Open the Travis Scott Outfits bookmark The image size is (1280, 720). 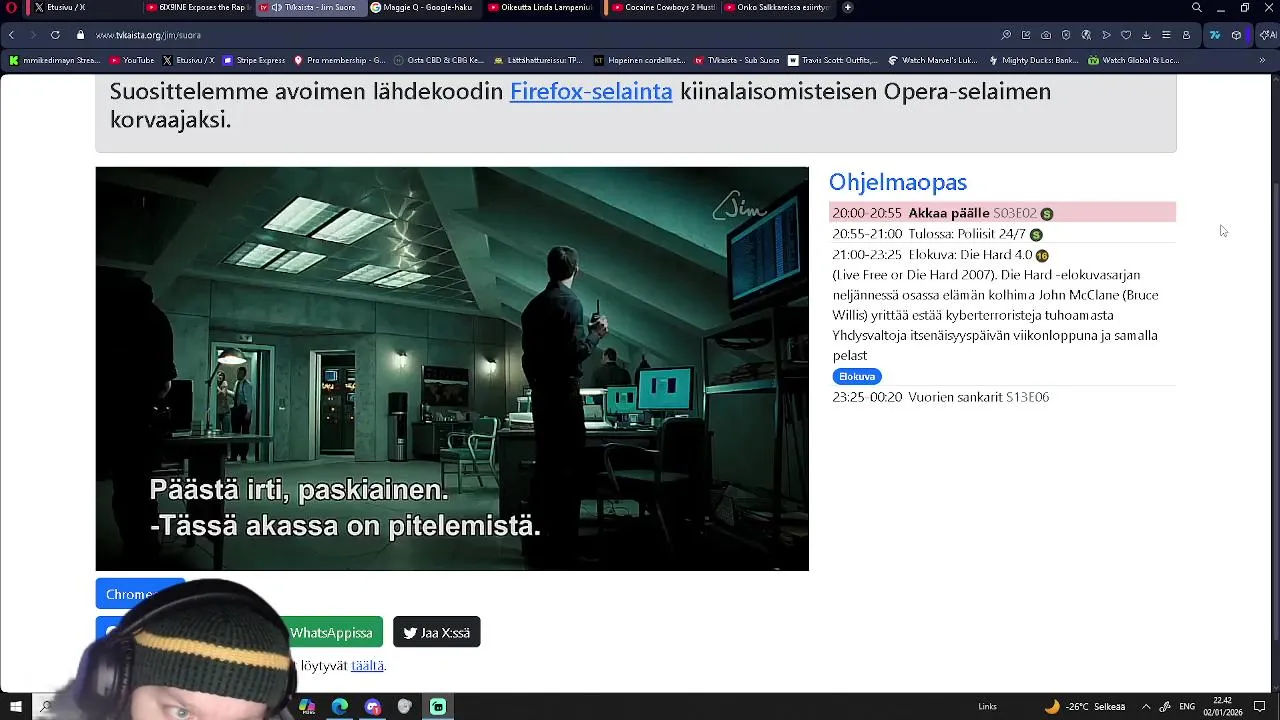click(832, 60)
